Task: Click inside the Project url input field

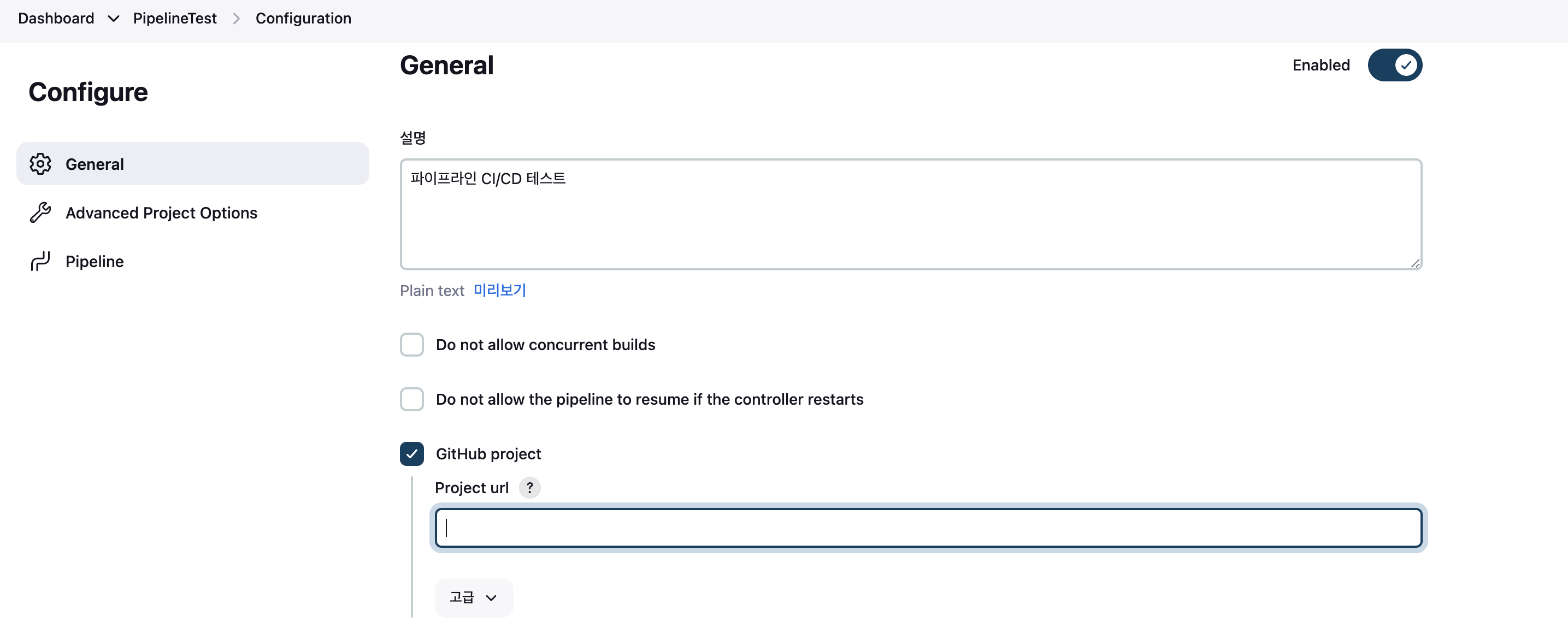Action: pos(928,528)
